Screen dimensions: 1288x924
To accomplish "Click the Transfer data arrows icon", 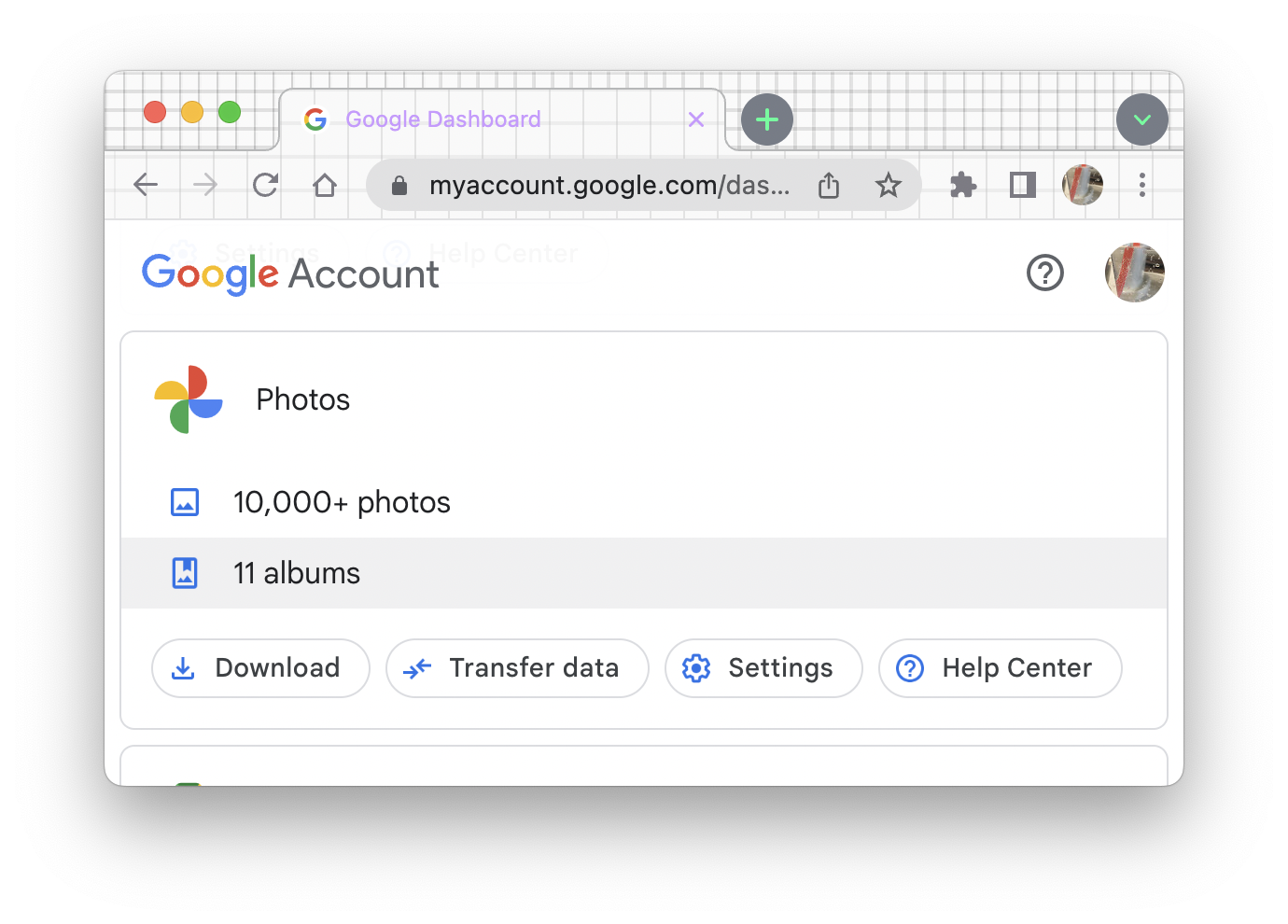I will click(x=418, y=668).
